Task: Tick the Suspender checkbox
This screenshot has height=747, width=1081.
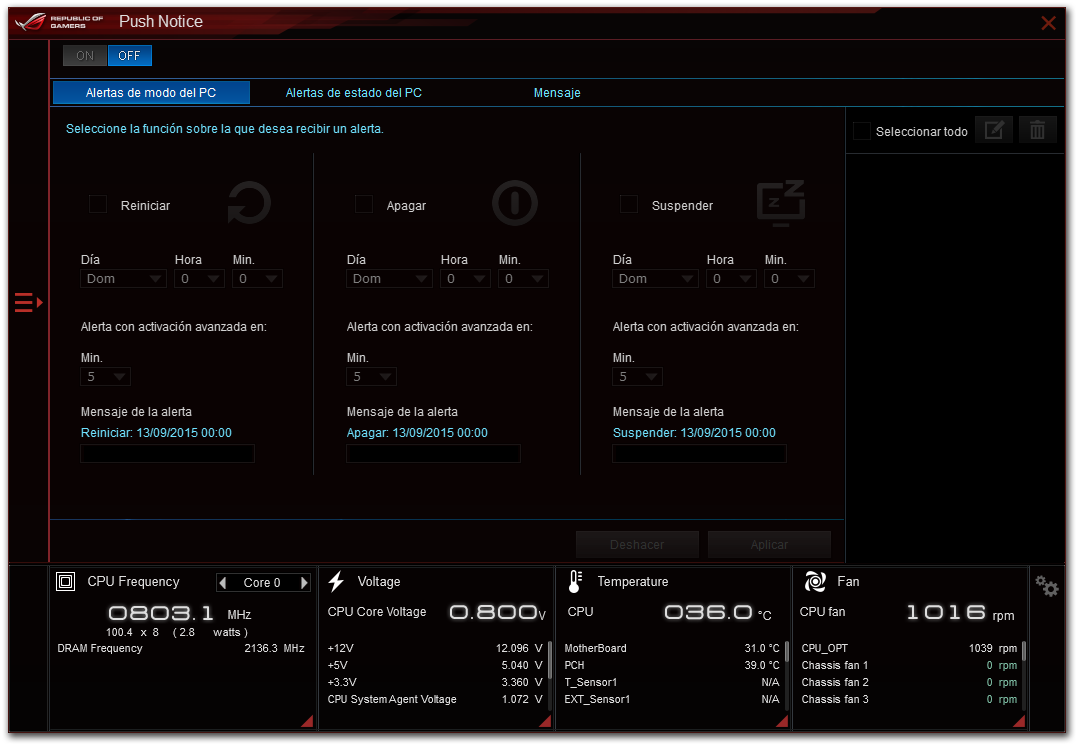Action: pos(629,204)
